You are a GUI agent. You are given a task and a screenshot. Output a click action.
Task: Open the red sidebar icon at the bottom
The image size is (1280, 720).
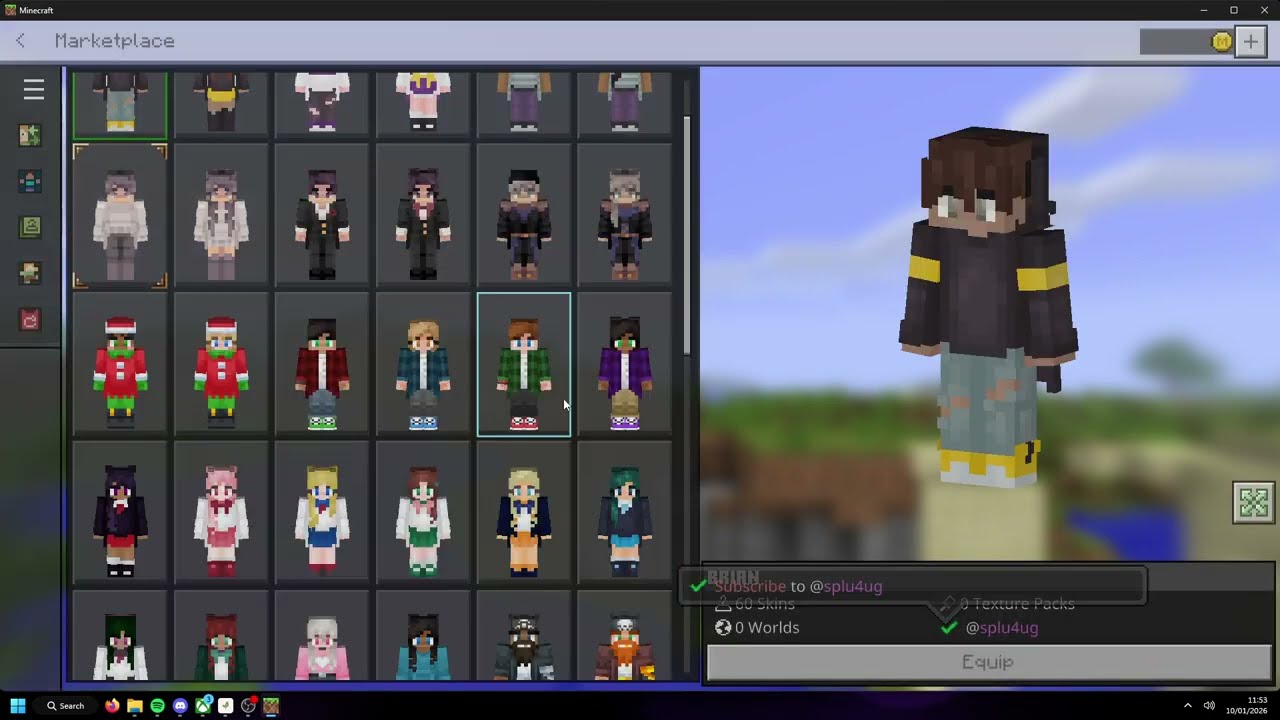(x=30, y=319)
